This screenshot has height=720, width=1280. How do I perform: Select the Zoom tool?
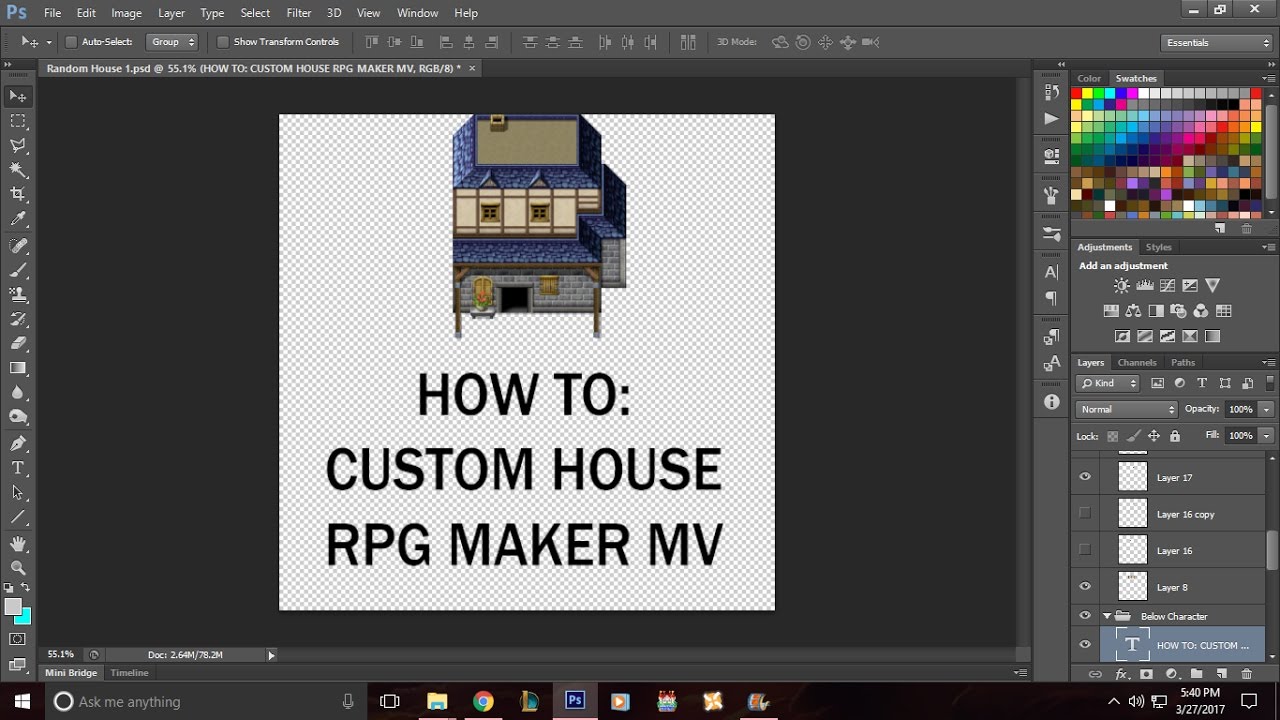[18, 567]
